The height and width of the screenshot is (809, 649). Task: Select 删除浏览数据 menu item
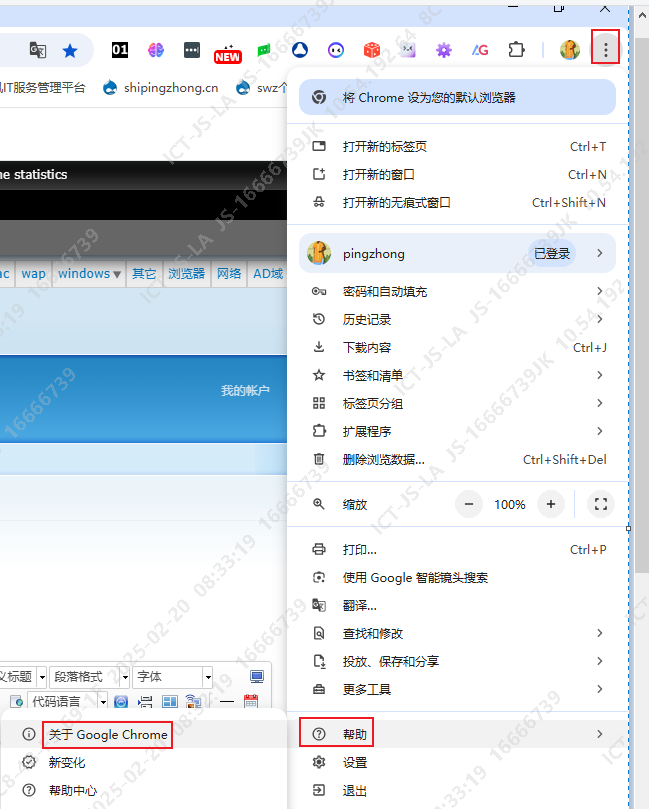click(457, 459)
